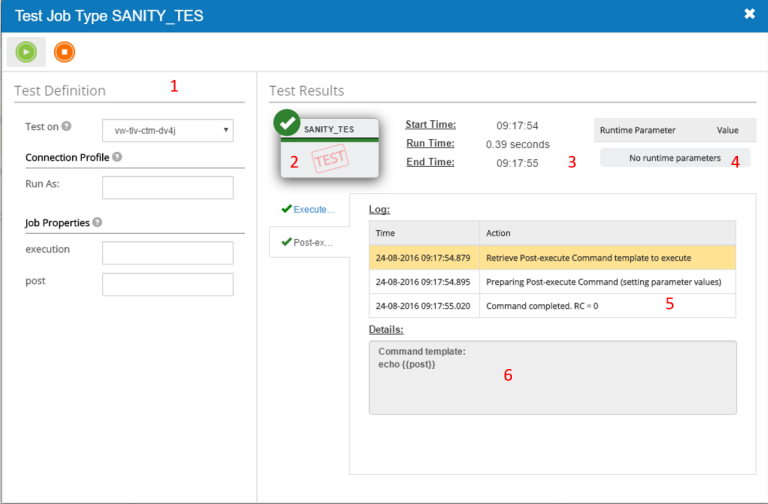Open help icon next to Connection Profile
The height and width of the screenshot is (504, 768).
coord(117,157)
